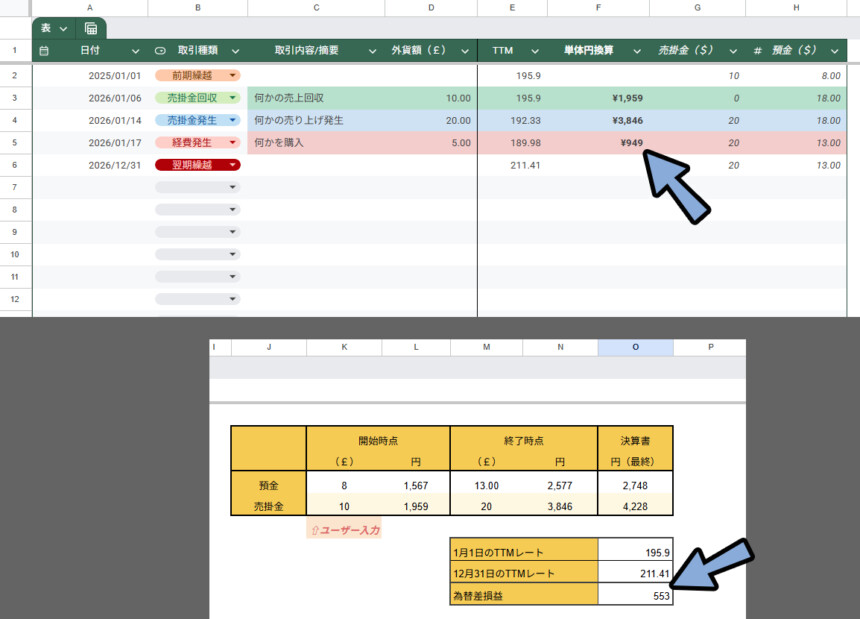Open the empty dropdown chip in row 7
Viewport: 860px width, 619px height.
click(197, 188)
